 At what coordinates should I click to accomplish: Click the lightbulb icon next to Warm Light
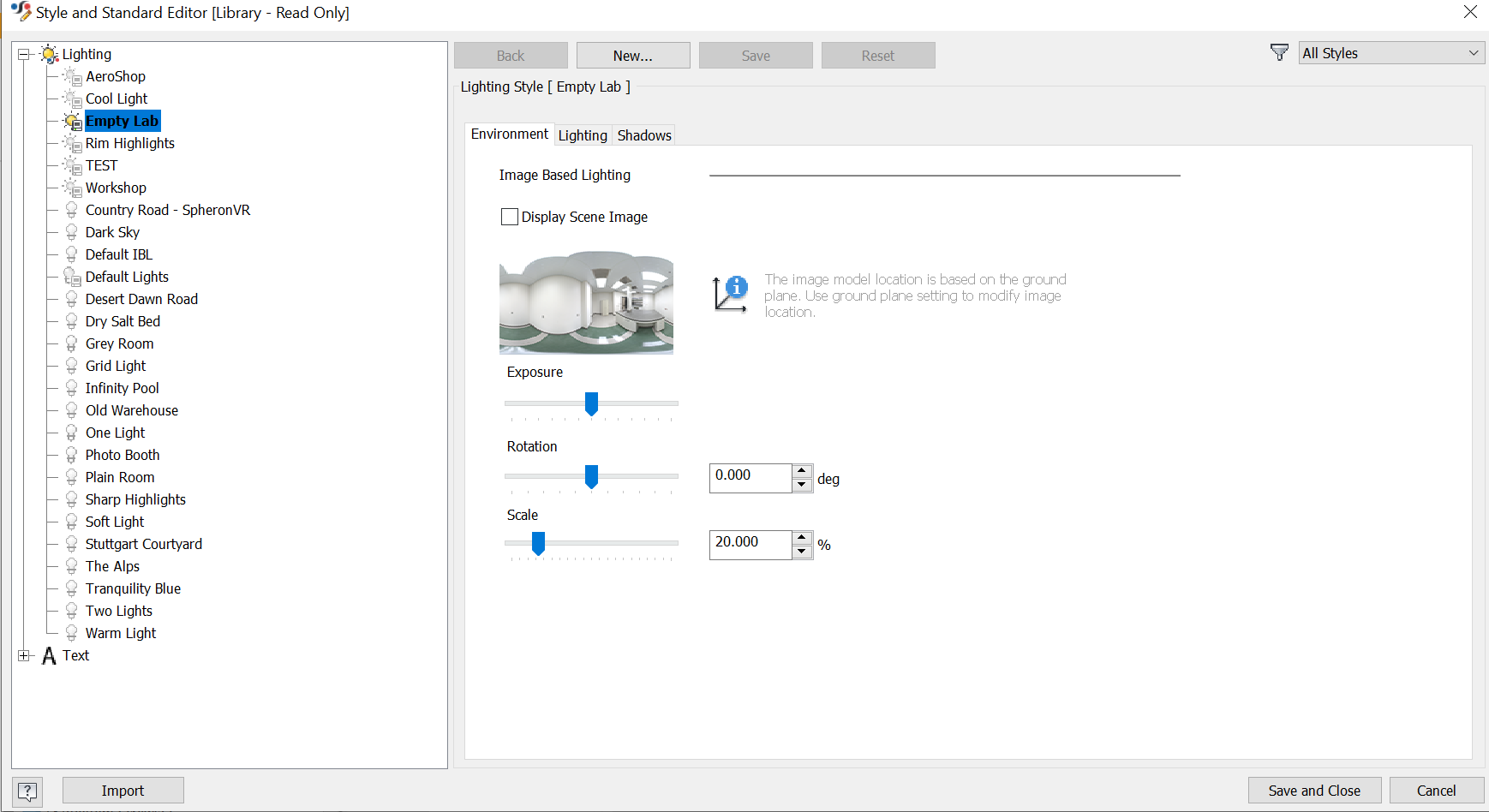point(72,633)
